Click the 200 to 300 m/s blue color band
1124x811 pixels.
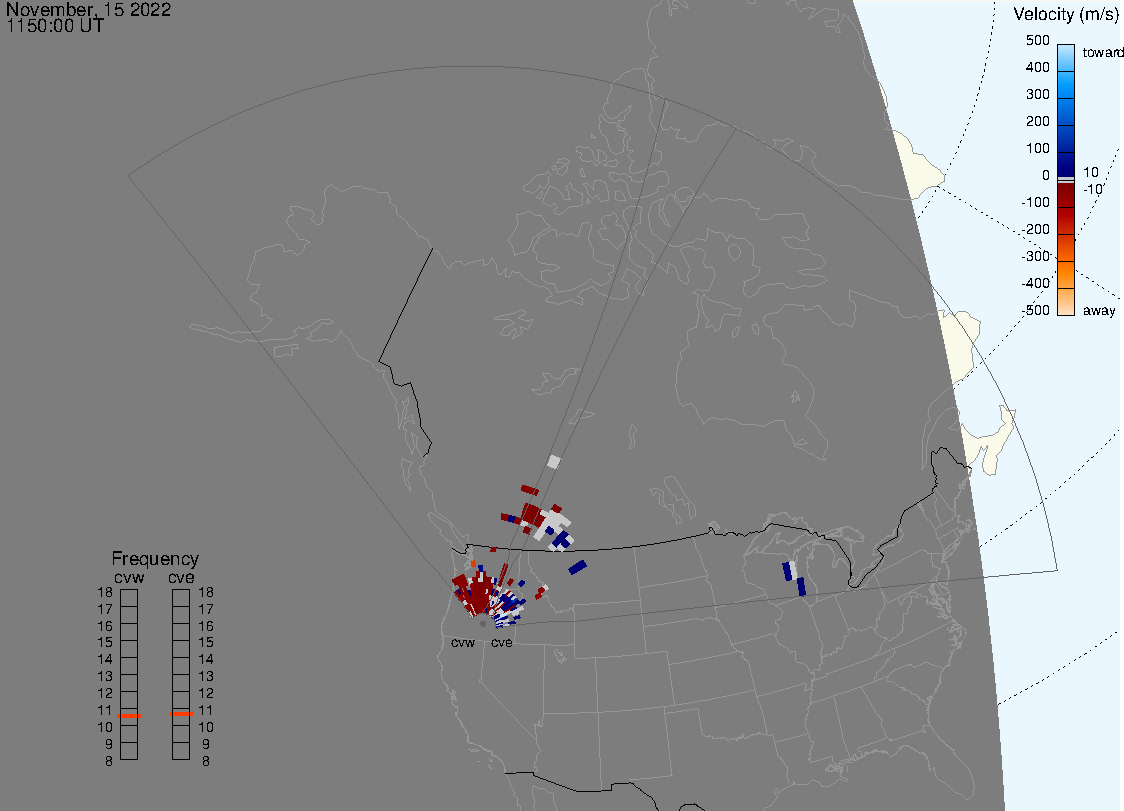pyautogui.click(x=1066, y=113)
